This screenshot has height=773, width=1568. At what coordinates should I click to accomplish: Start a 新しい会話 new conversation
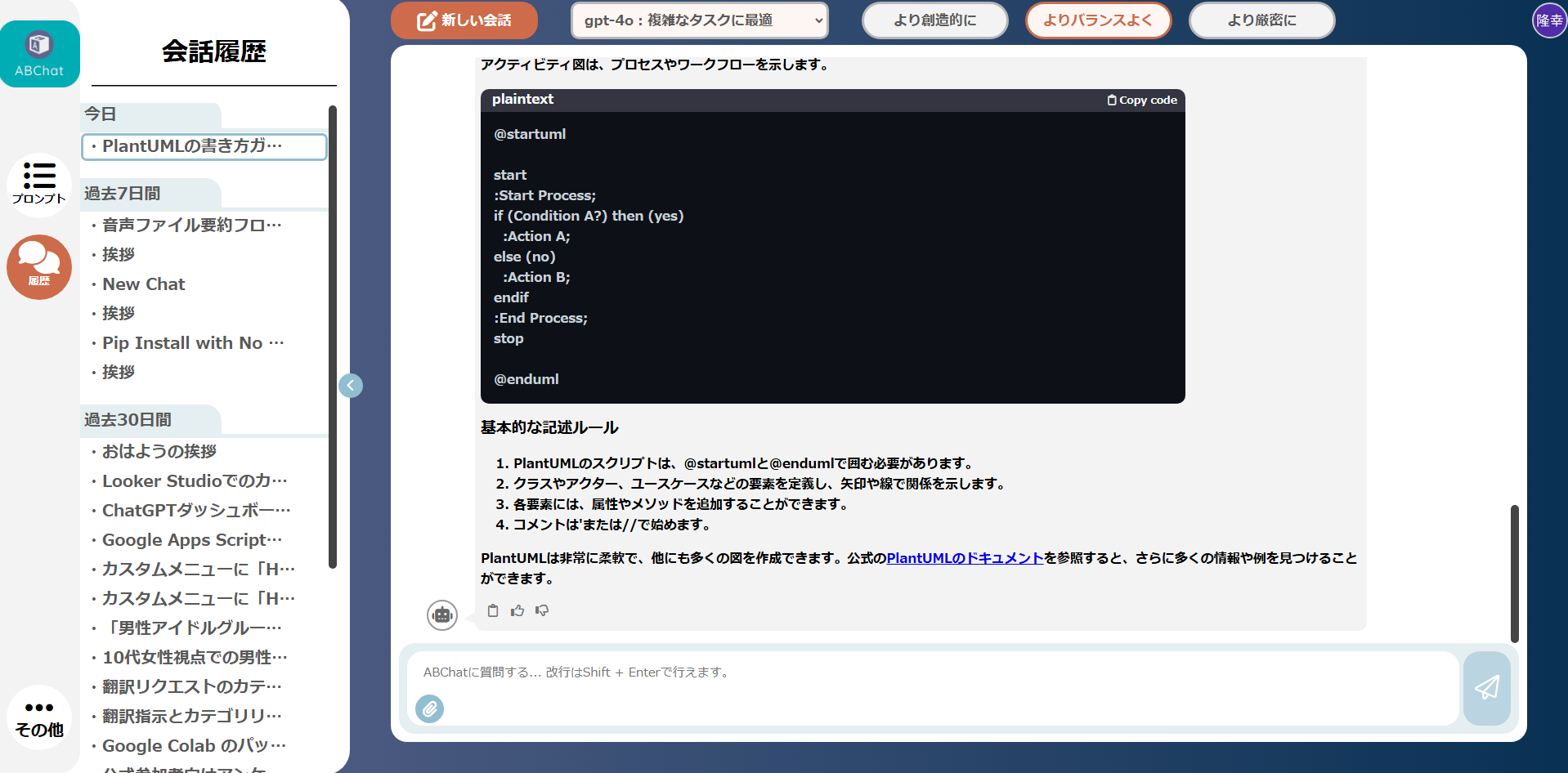point(464,20)
